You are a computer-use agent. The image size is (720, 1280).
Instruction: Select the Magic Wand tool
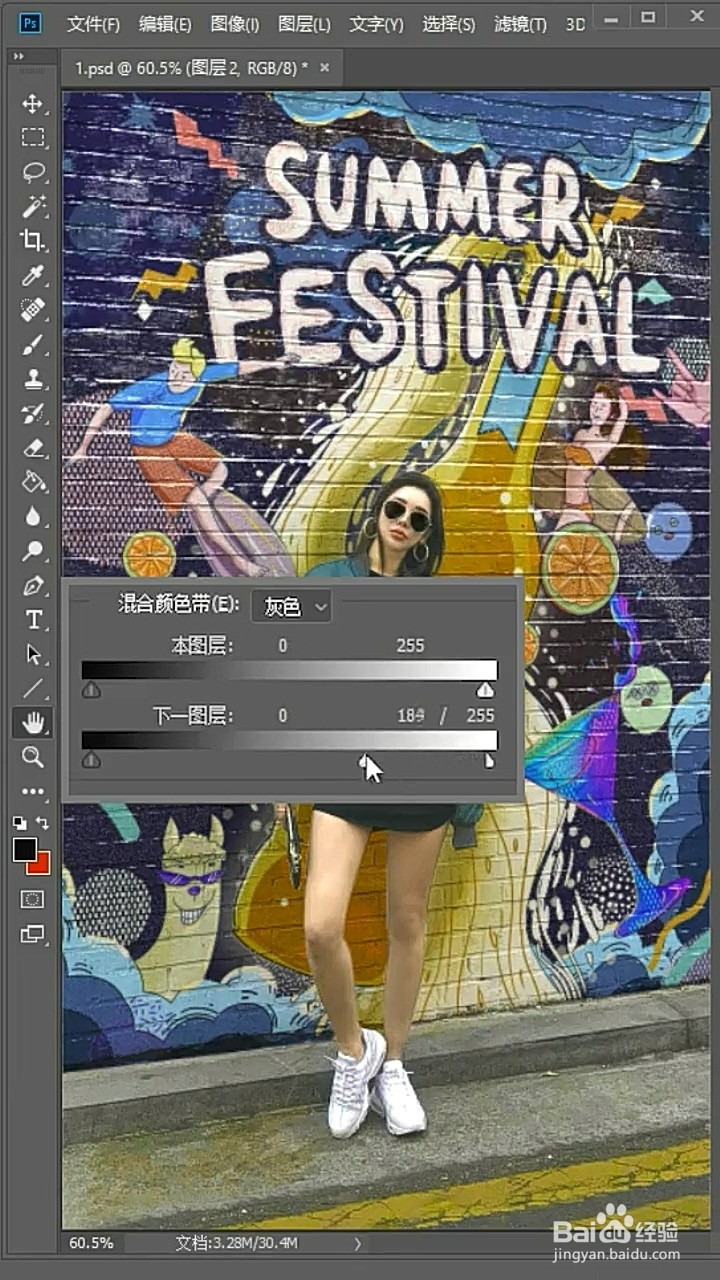(33, 206)
